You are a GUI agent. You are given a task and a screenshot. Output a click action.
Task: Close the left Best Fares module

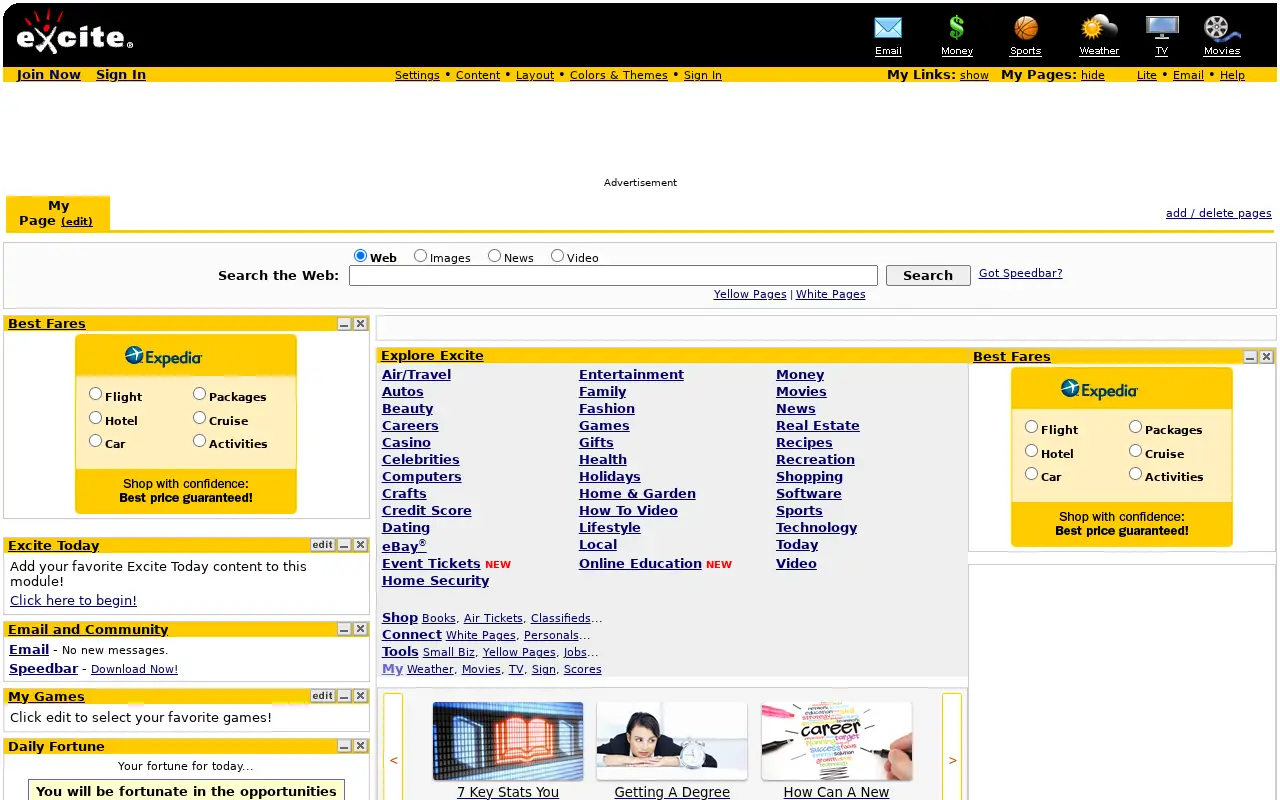pos(360,324)
